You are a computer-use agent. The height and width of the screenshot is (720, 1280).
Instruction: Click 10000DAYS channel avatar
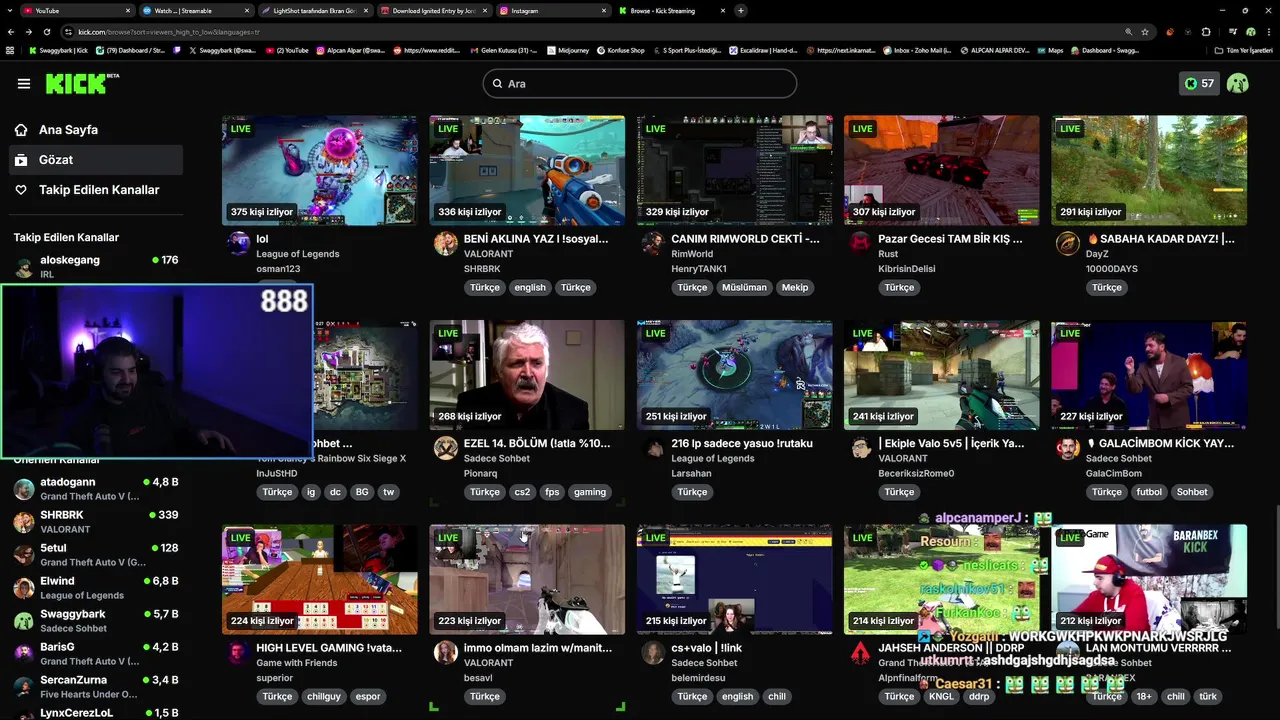point(1067,243)
